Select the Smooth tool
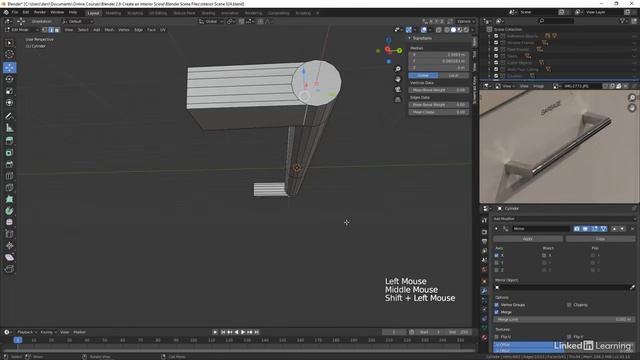640x360 pixels. pos(9,222)
